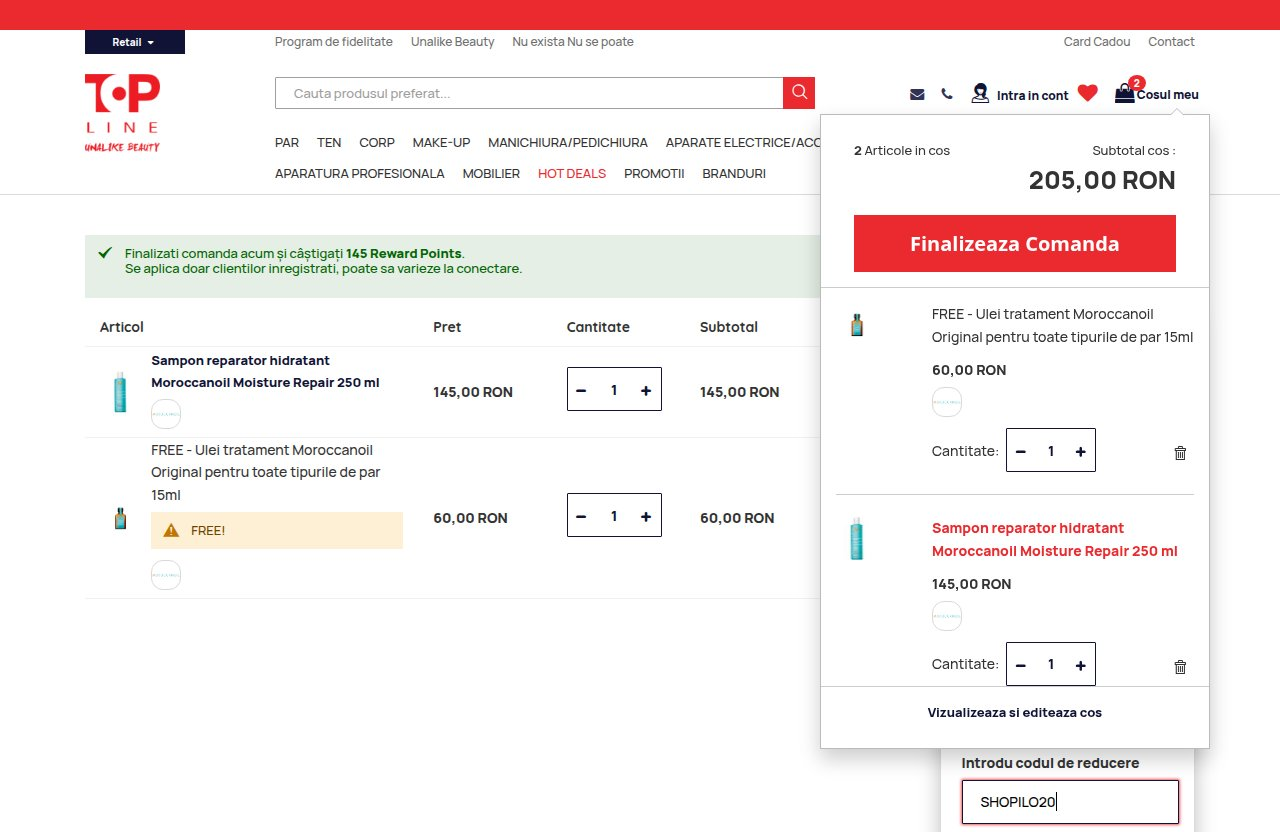
Task: Increase Ulei tratament quantity in mini cart
Action: point(1080,452)
